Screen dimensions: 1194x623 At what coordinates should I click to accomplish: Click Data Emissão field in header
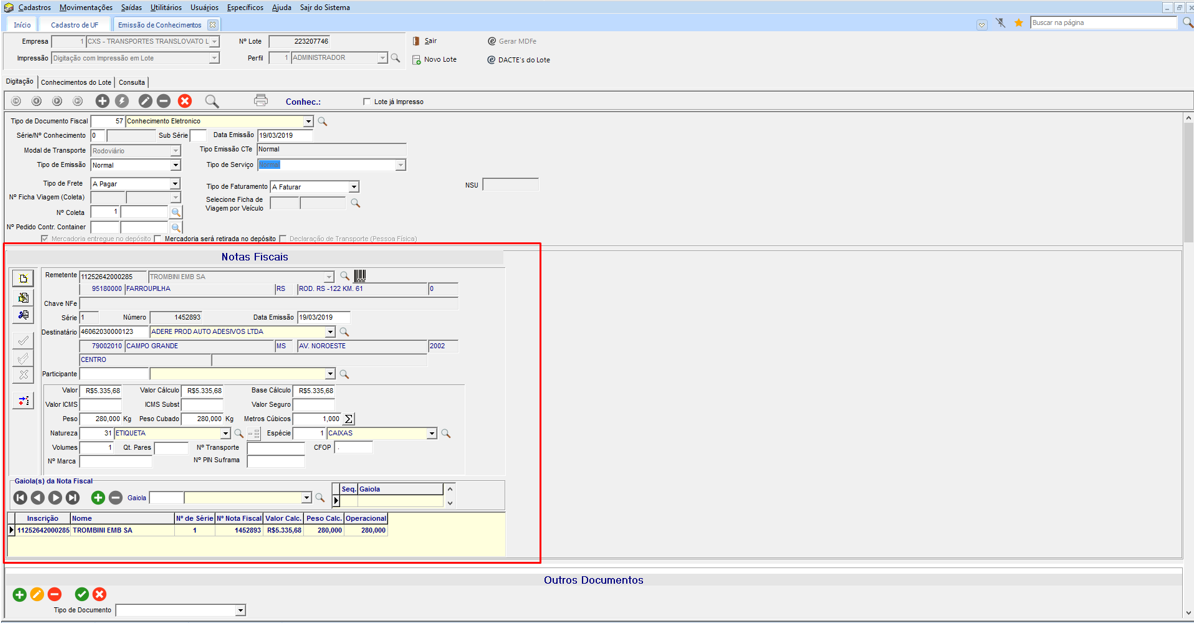click(285, 136)
